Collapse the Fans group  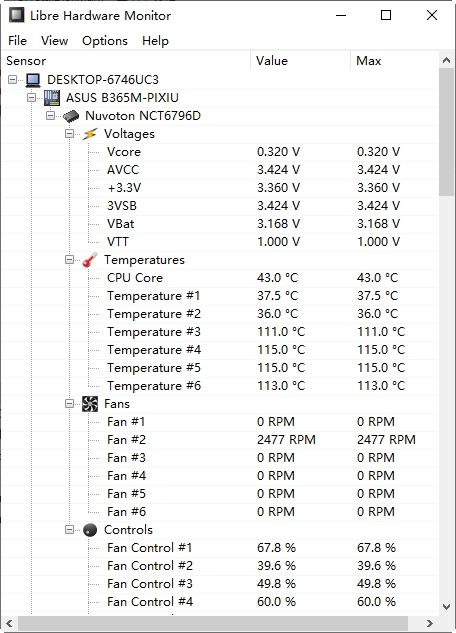(x=69, y=403)
